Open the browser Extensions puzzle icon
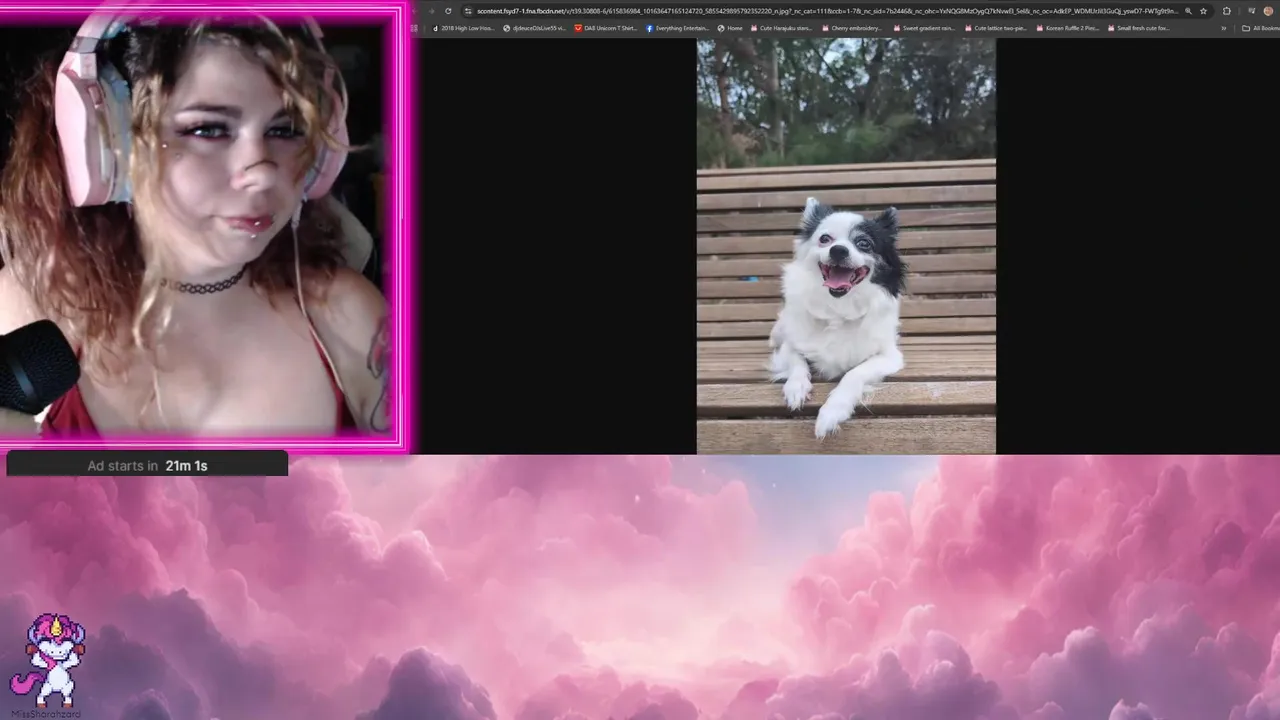 coord(1227,11)
